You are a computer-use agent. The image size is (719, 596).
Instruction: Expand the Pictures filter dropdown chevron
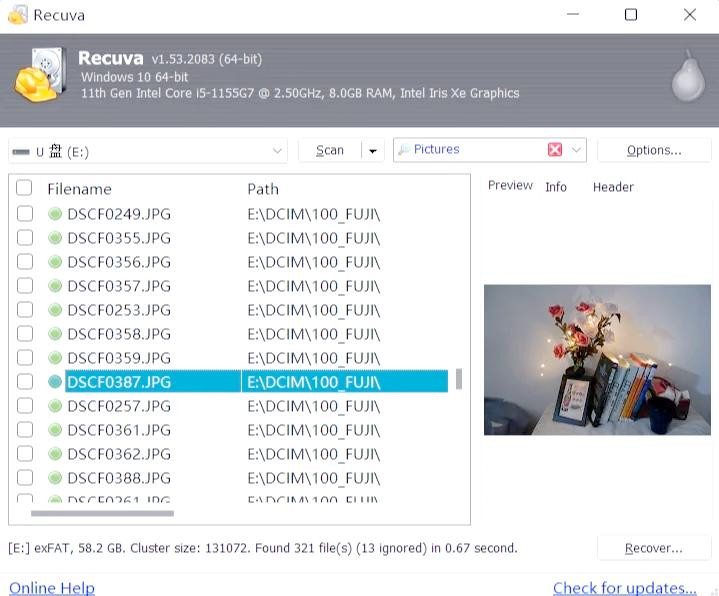(576, 150)
